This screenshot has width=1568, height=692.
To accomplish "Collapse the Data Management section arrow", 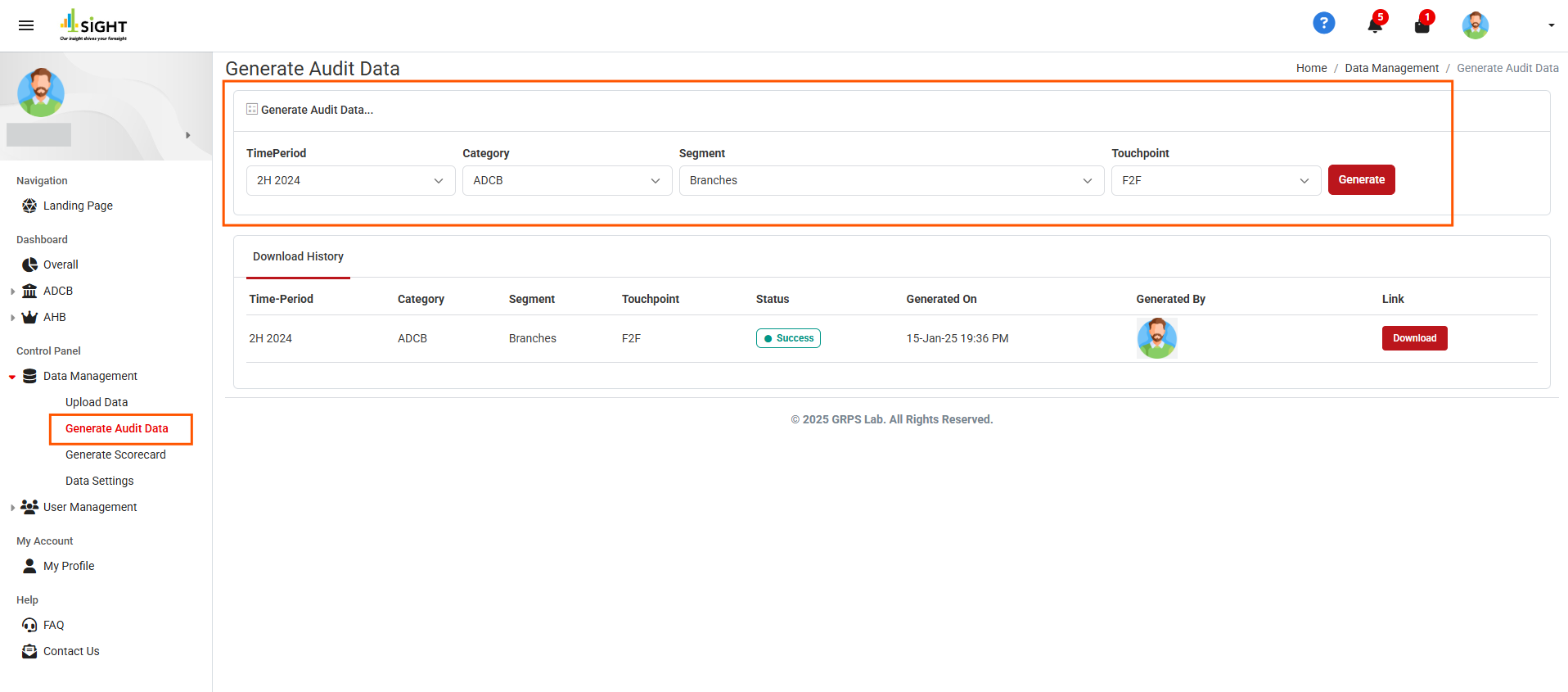I will pos(12,377).
